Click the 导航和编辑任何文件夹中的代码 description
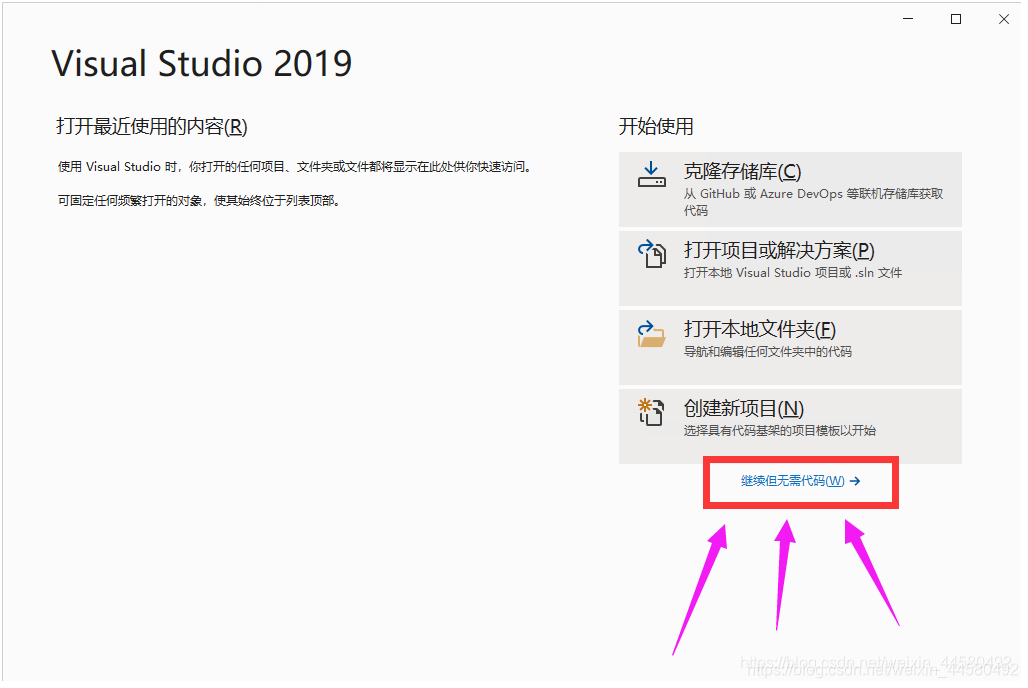Screen dimensions: 1028x688 pyautogui.click(x=768, y=352)
